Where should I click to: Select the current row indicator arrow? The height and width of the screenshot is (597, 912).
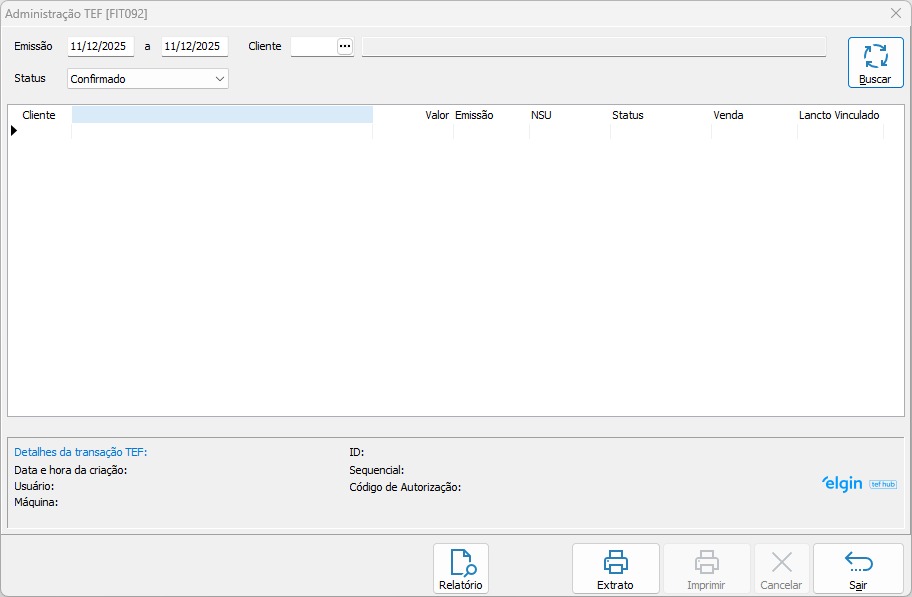pos(14,130)
